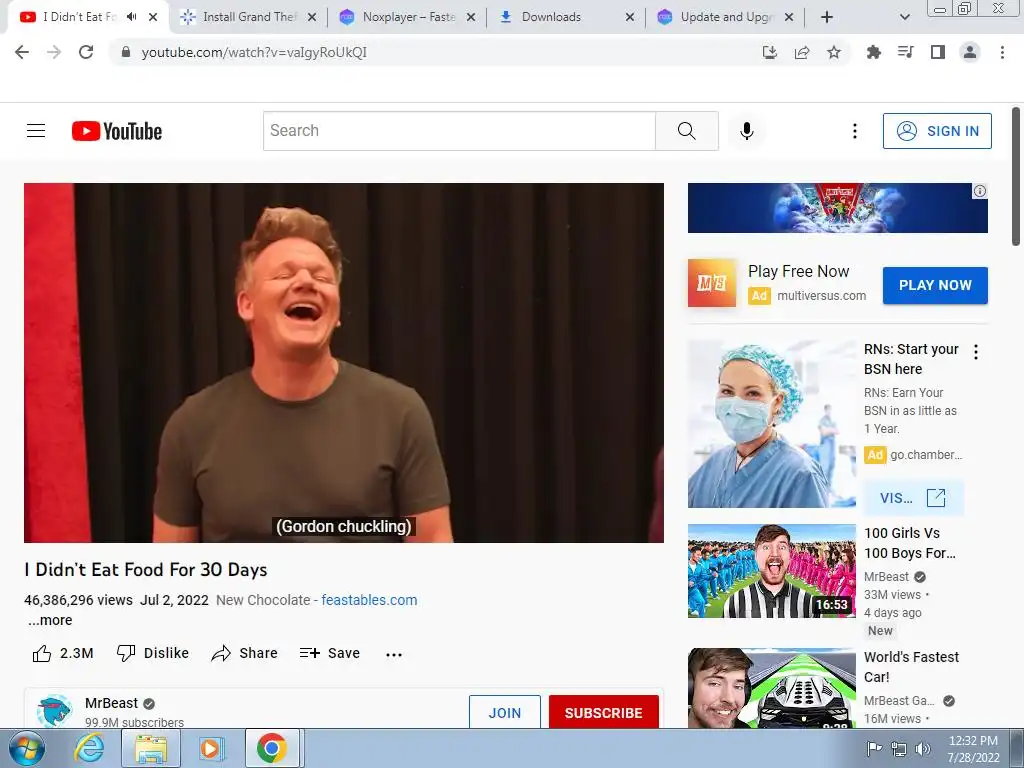
Task: Click the ad info icon on banner
Action: [980, 191]
